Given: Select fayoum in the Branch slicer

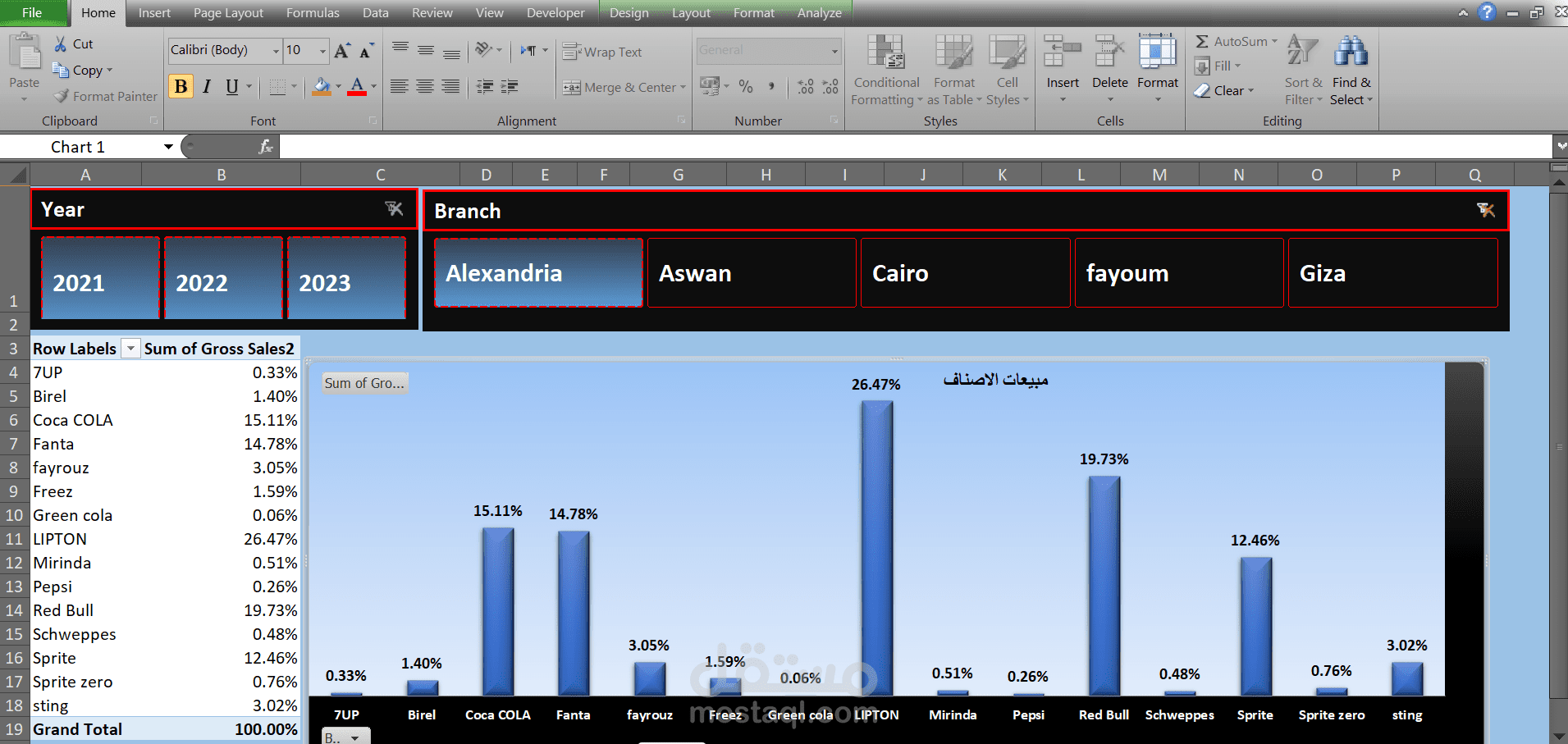Looking at the screenshot, I should [1179, 273].
